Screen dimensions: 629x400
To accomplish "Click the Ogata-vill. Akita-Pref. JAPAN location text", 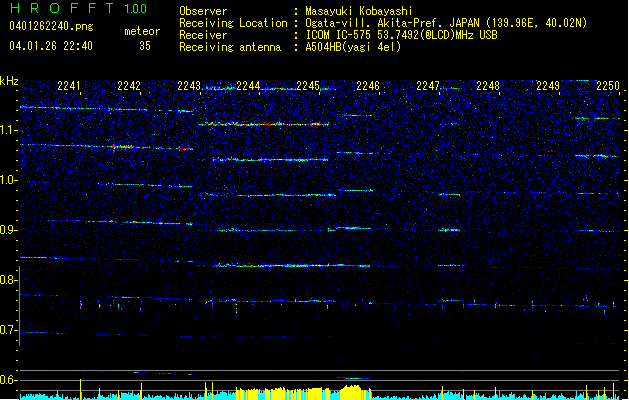I will pos(446,23).
